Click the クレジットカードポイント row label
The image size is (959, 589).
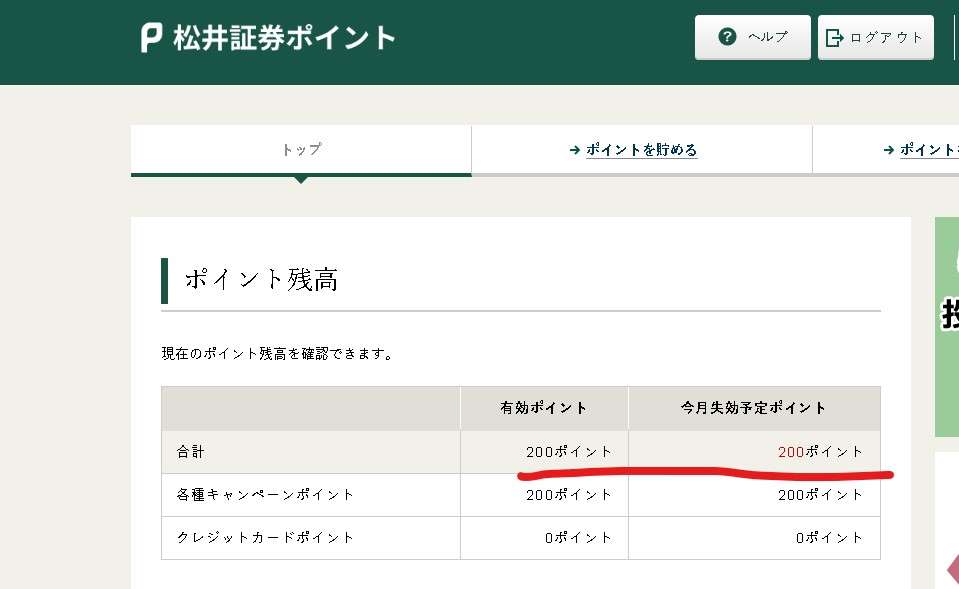[265, 538]
